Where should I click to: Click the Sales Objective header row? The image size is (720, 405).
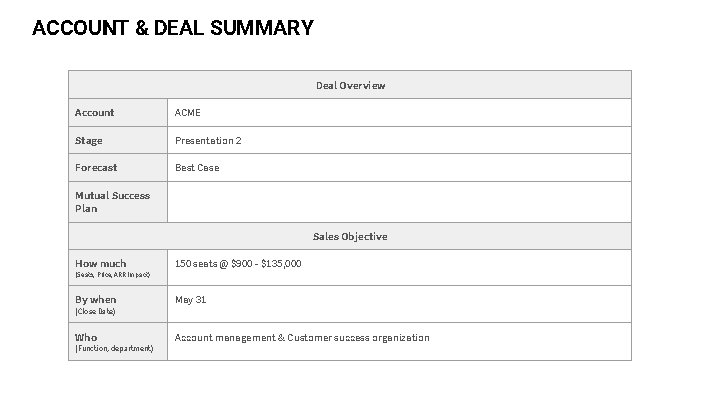350,236
